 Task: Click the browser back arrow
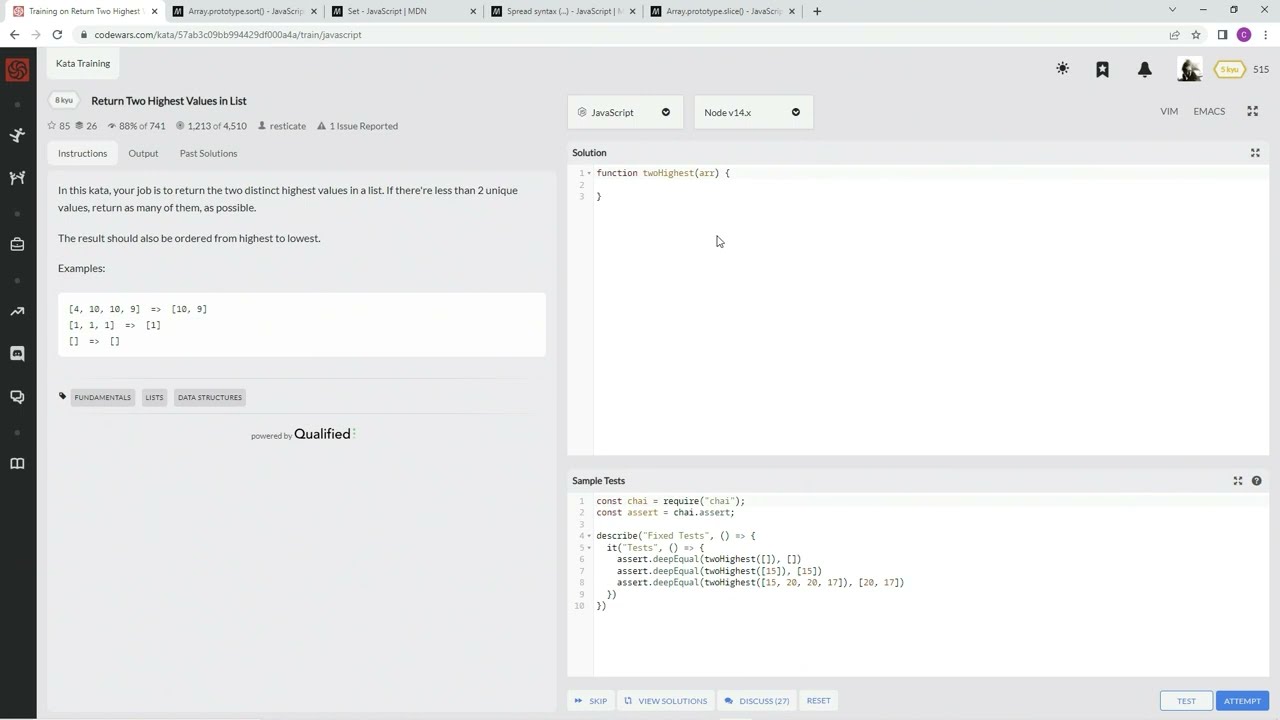pos(14,35)
